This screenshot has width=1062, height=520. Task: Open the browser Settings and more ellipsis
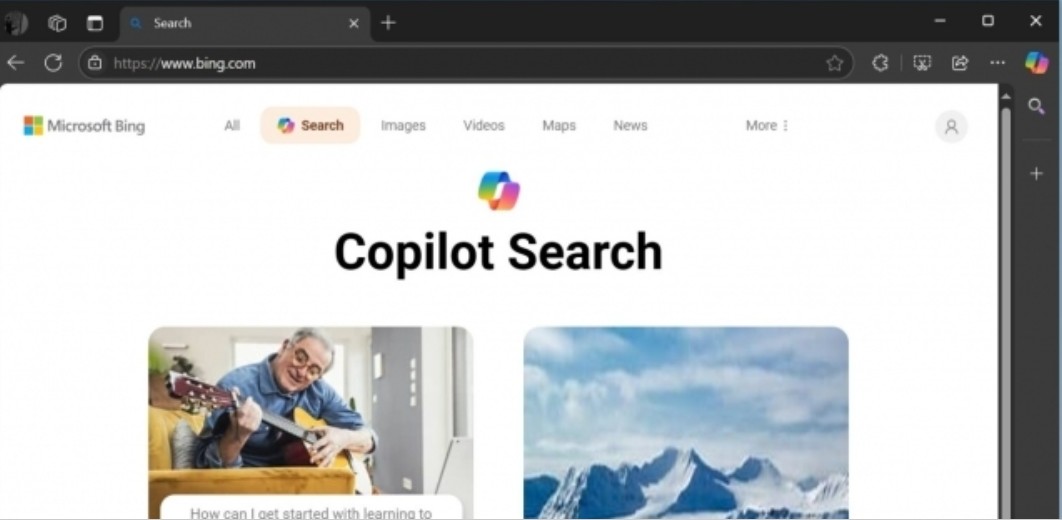(x=997, y=63)
